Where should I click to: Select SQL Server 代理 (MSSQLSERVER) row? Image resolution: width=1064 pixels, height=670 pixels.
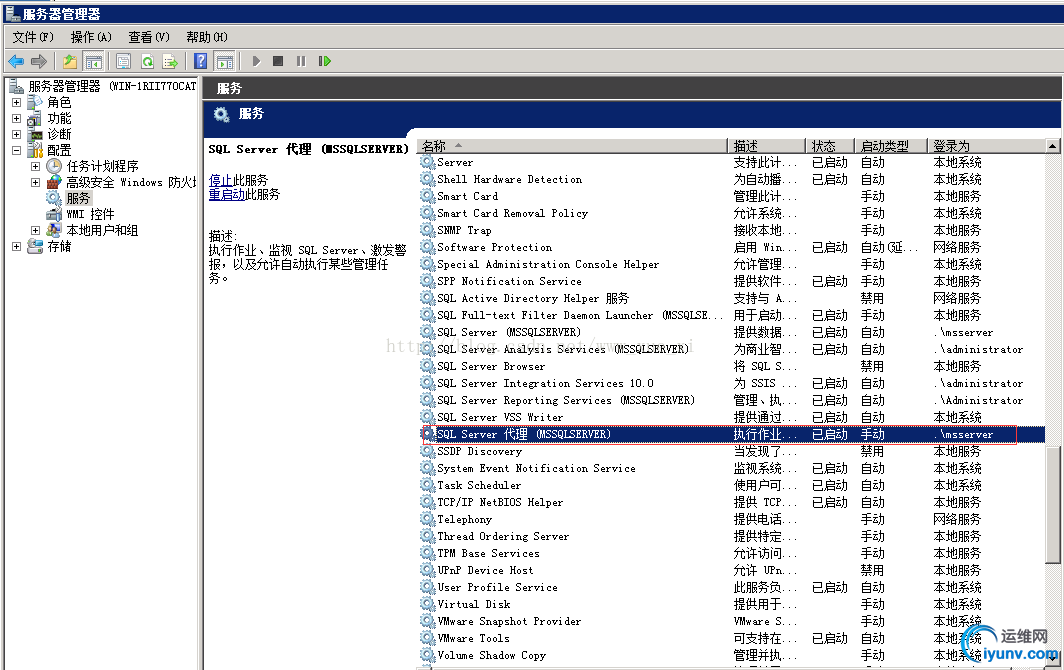(732, 434)
